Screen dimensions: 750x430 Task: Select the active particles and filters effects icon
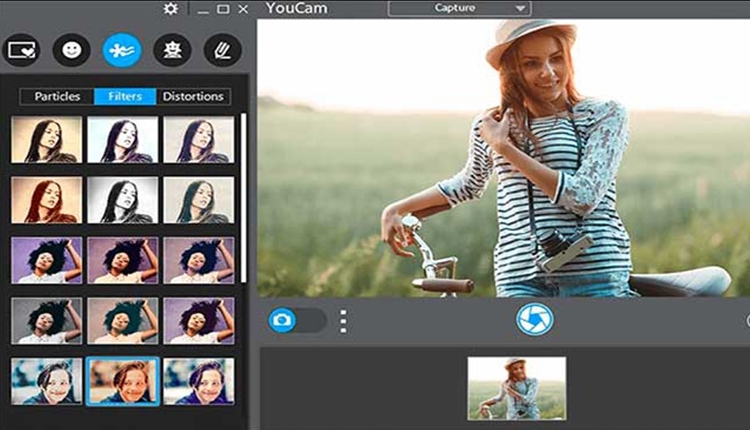(122, 50)
